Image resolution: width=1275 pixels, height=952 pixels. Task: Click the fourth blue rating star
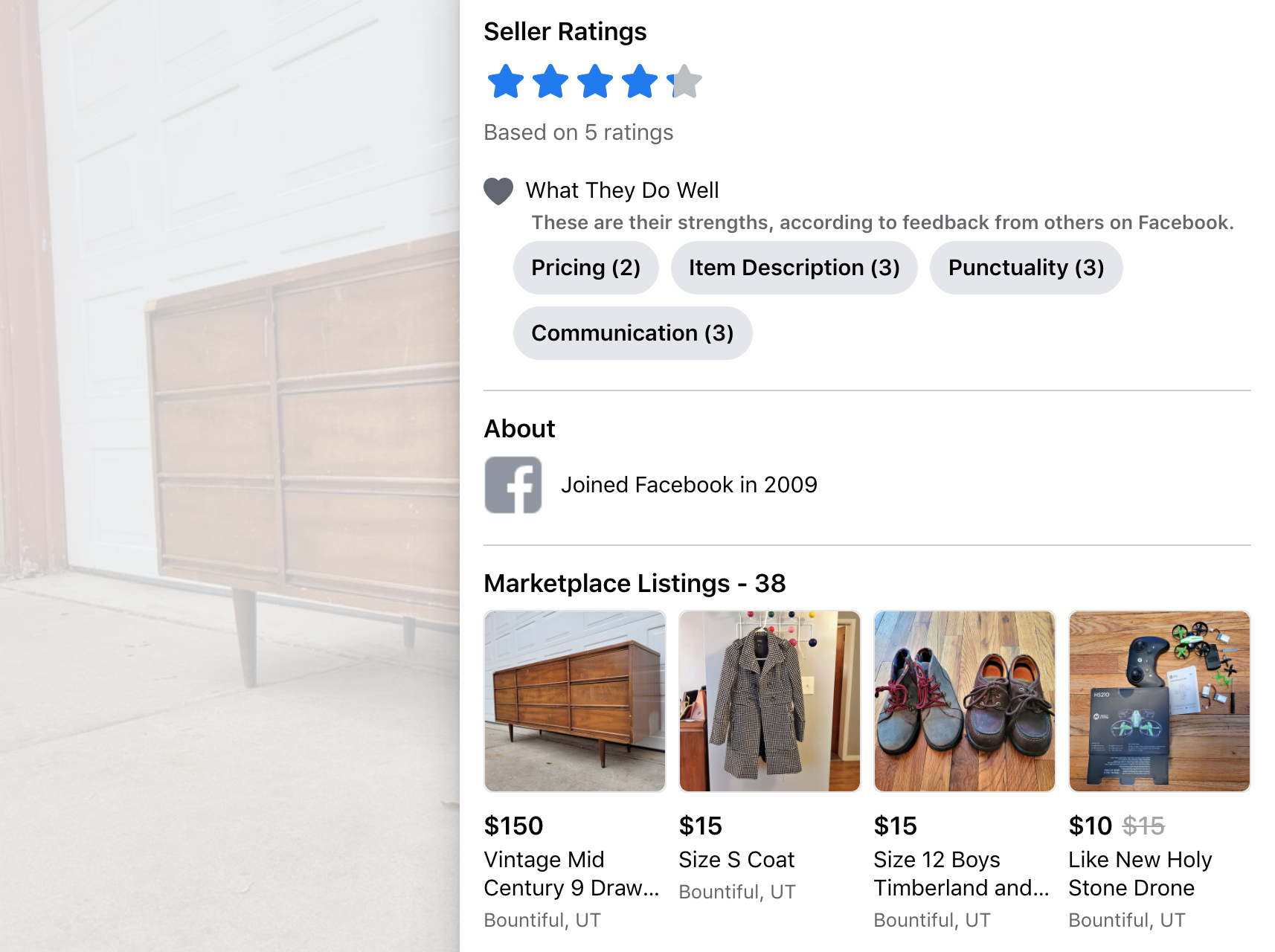tap(640, 82)
